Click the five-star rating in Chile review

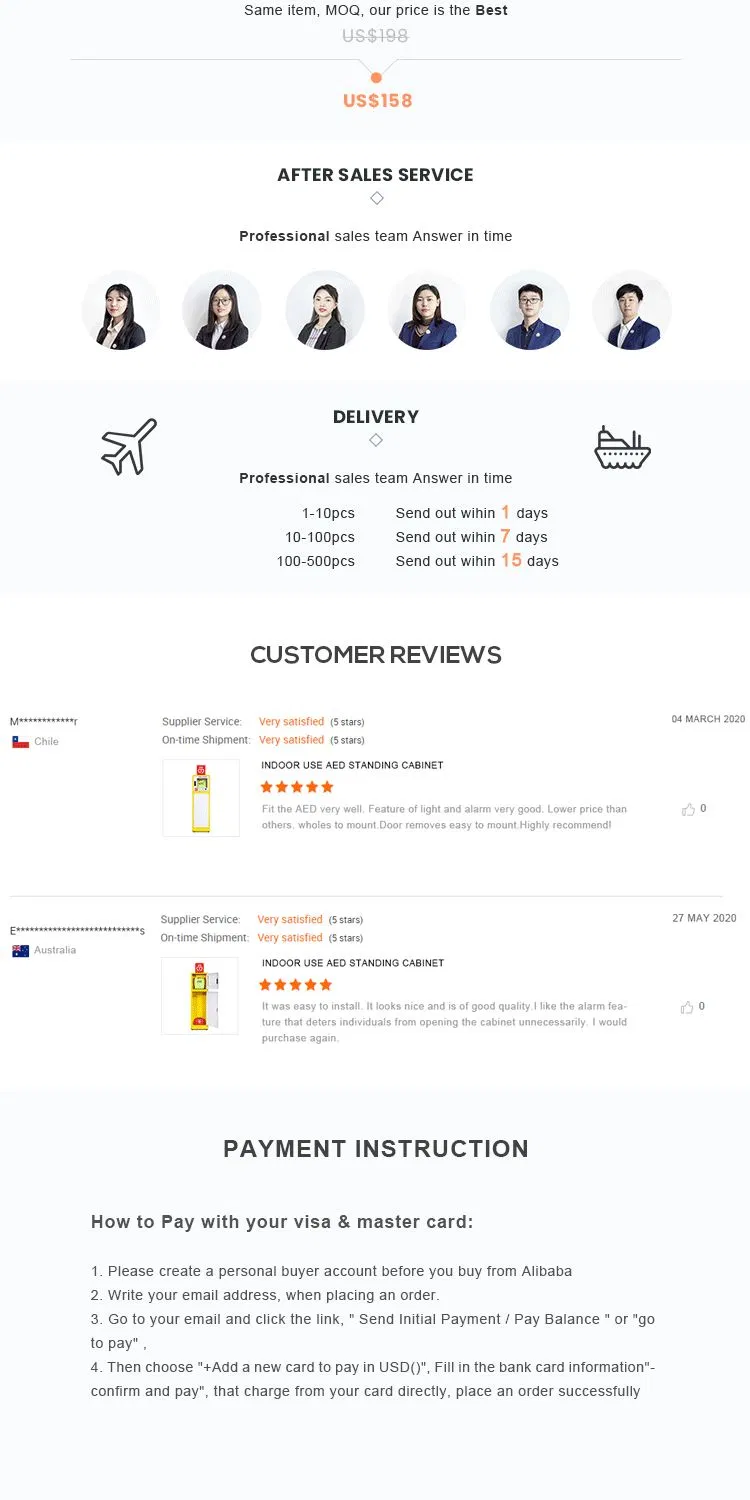click(x=296, y=787)
